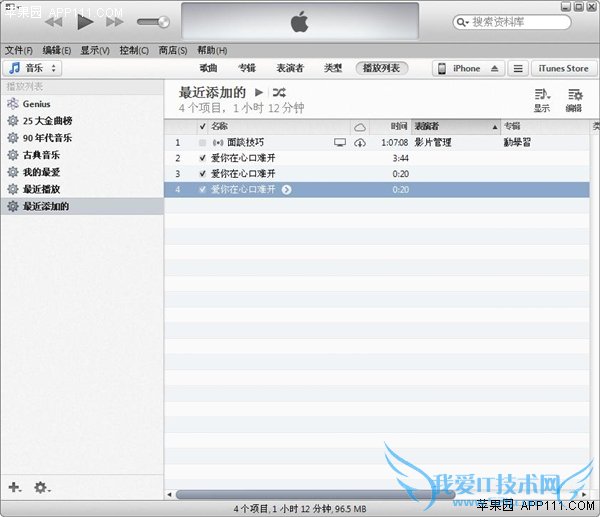Open the gear actions menu at bottom

pos(42,488)
